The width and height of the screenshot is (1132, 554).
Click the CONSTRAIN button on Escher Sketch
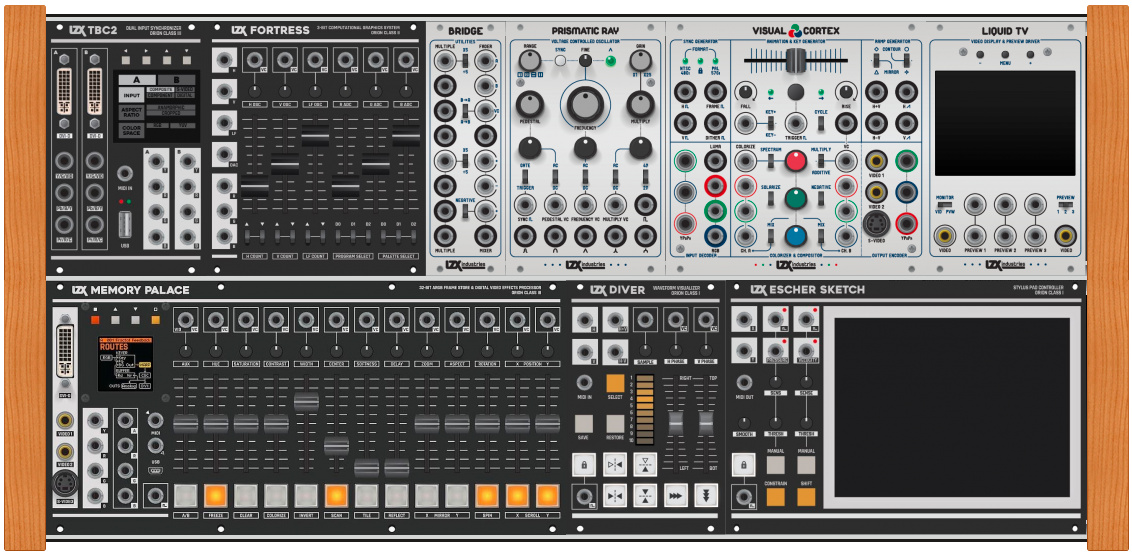775,497
